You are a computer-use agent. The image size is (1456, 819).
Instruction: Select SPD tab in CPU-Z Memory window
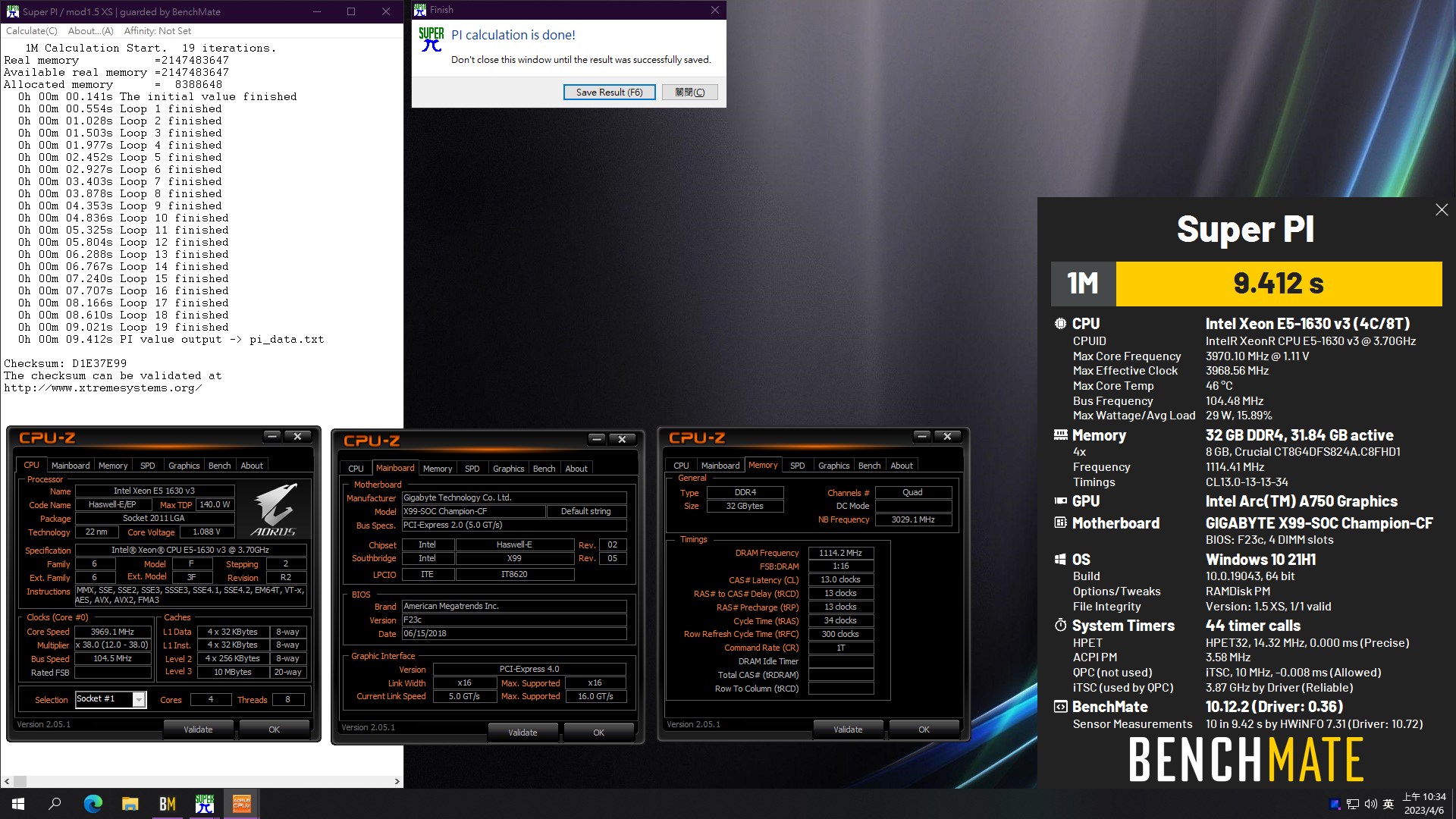[797, 466]
